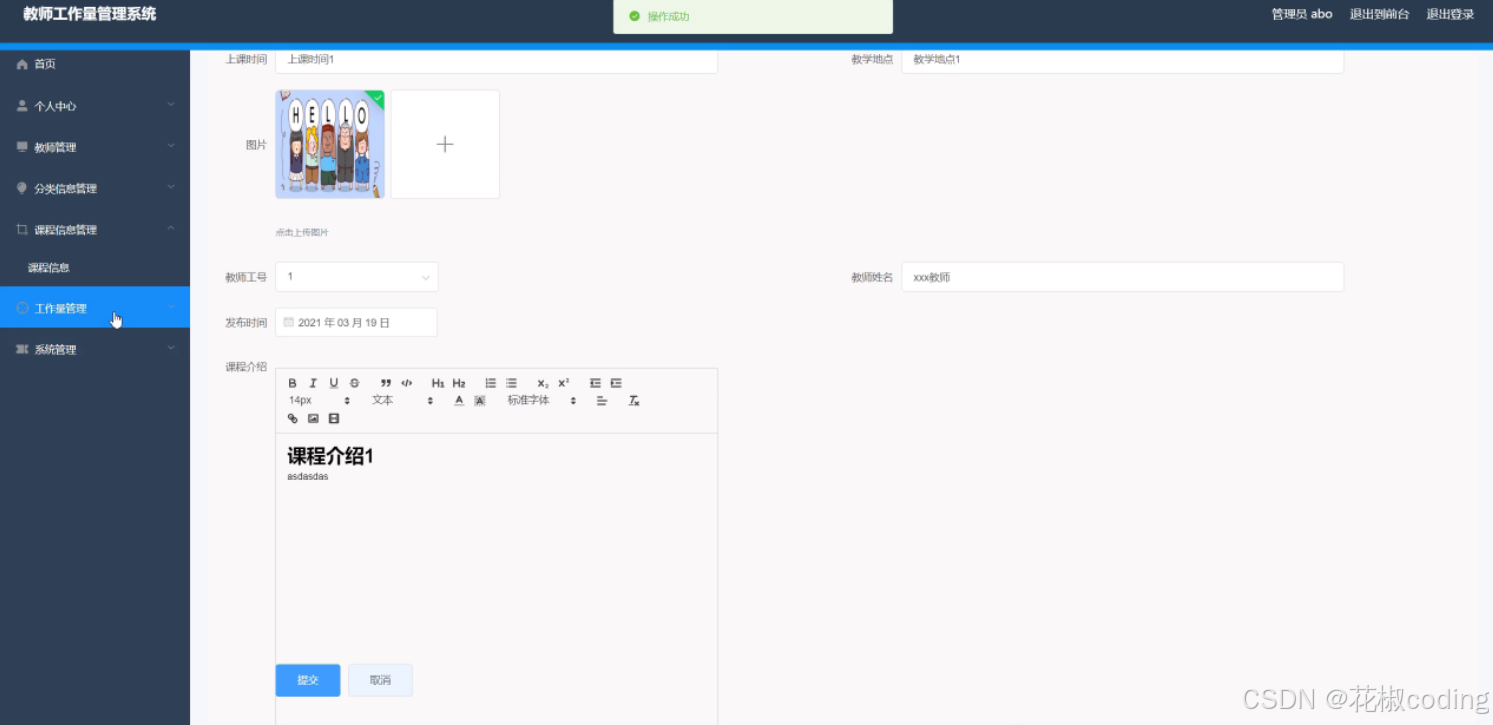This screenshot has width=1493, height=725.
Task: Insert an image in editor
Action: click(x=313, y=419)
